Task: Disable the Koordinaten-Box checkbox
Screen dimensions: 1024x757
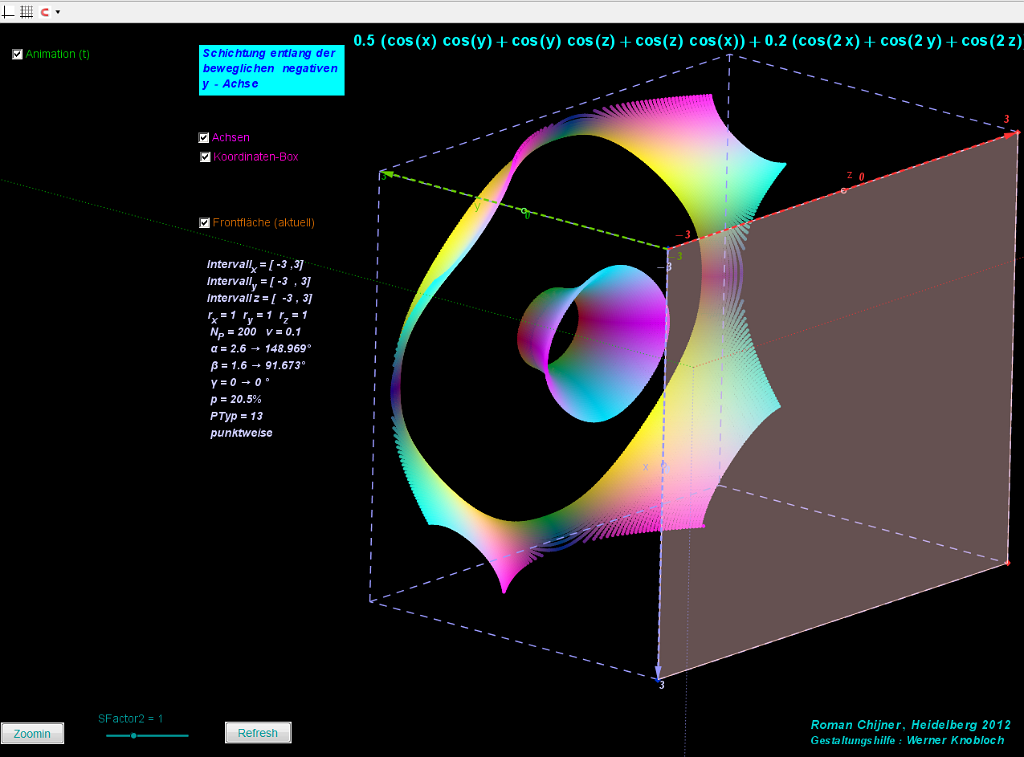Action: click(205, 157)
